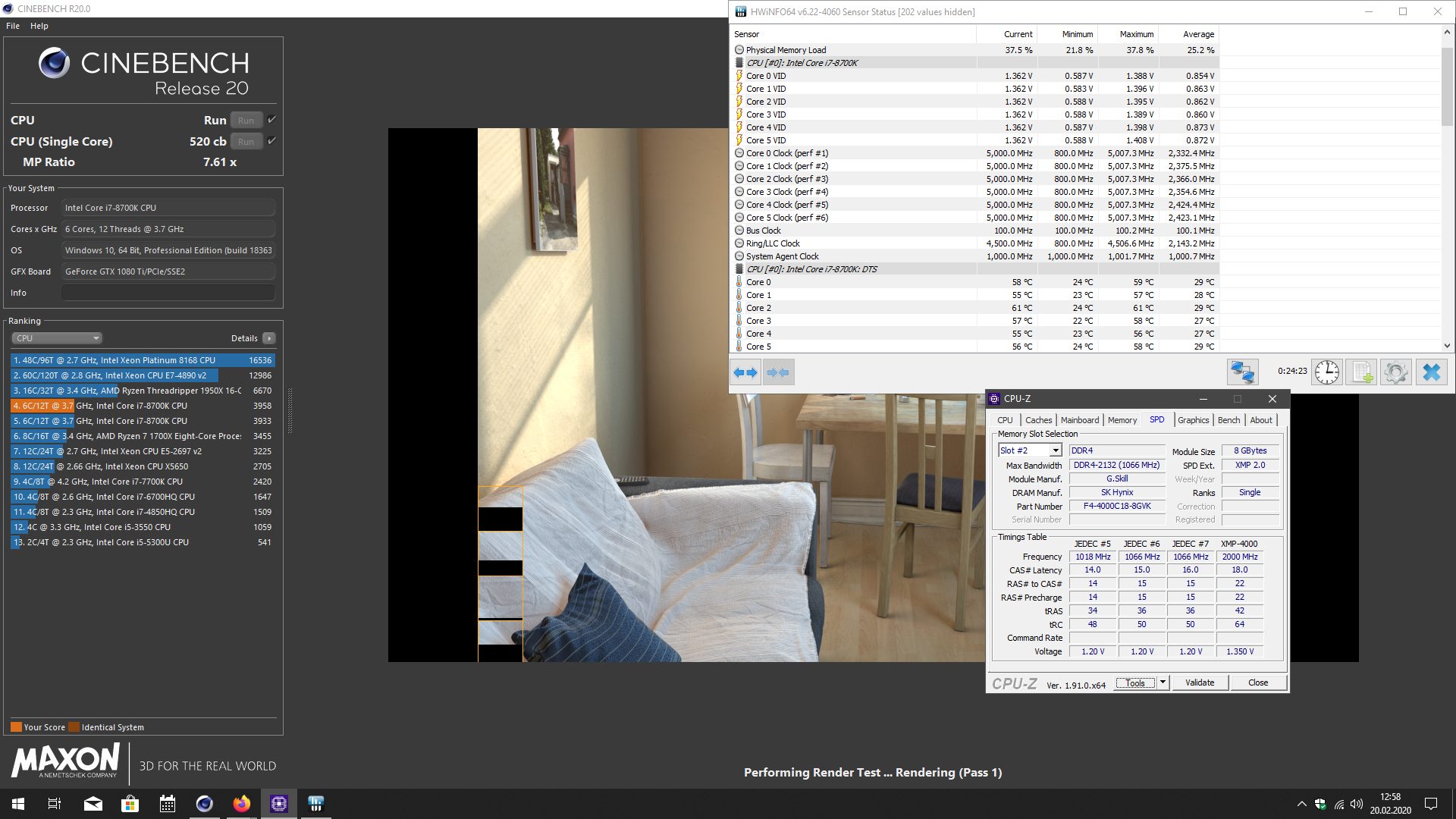Click HWiNFO64 title bar app icon
This screenshot has height=819, width=1456.
[740, 11]
